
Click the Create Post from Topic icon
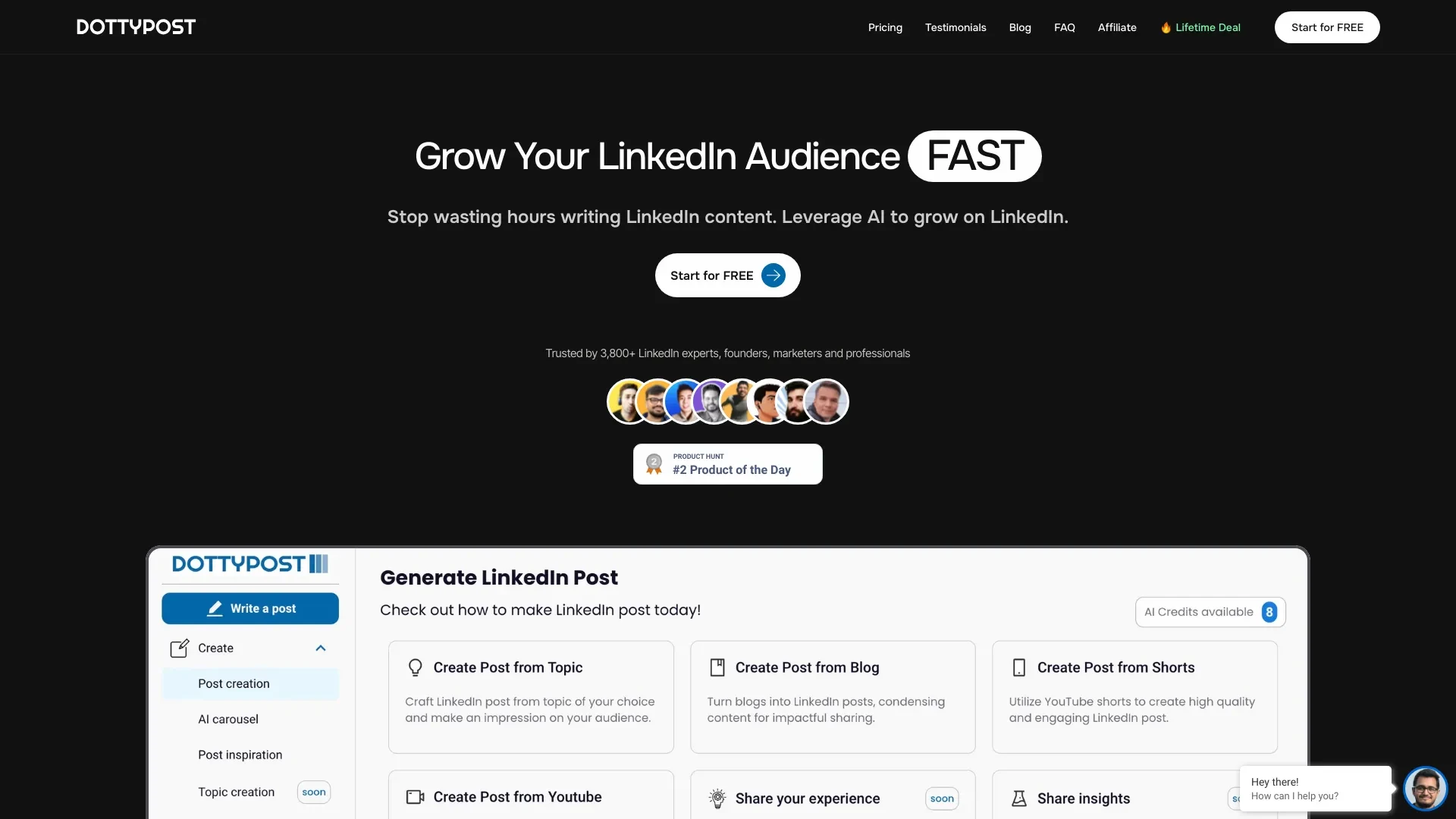click(414, 667)
